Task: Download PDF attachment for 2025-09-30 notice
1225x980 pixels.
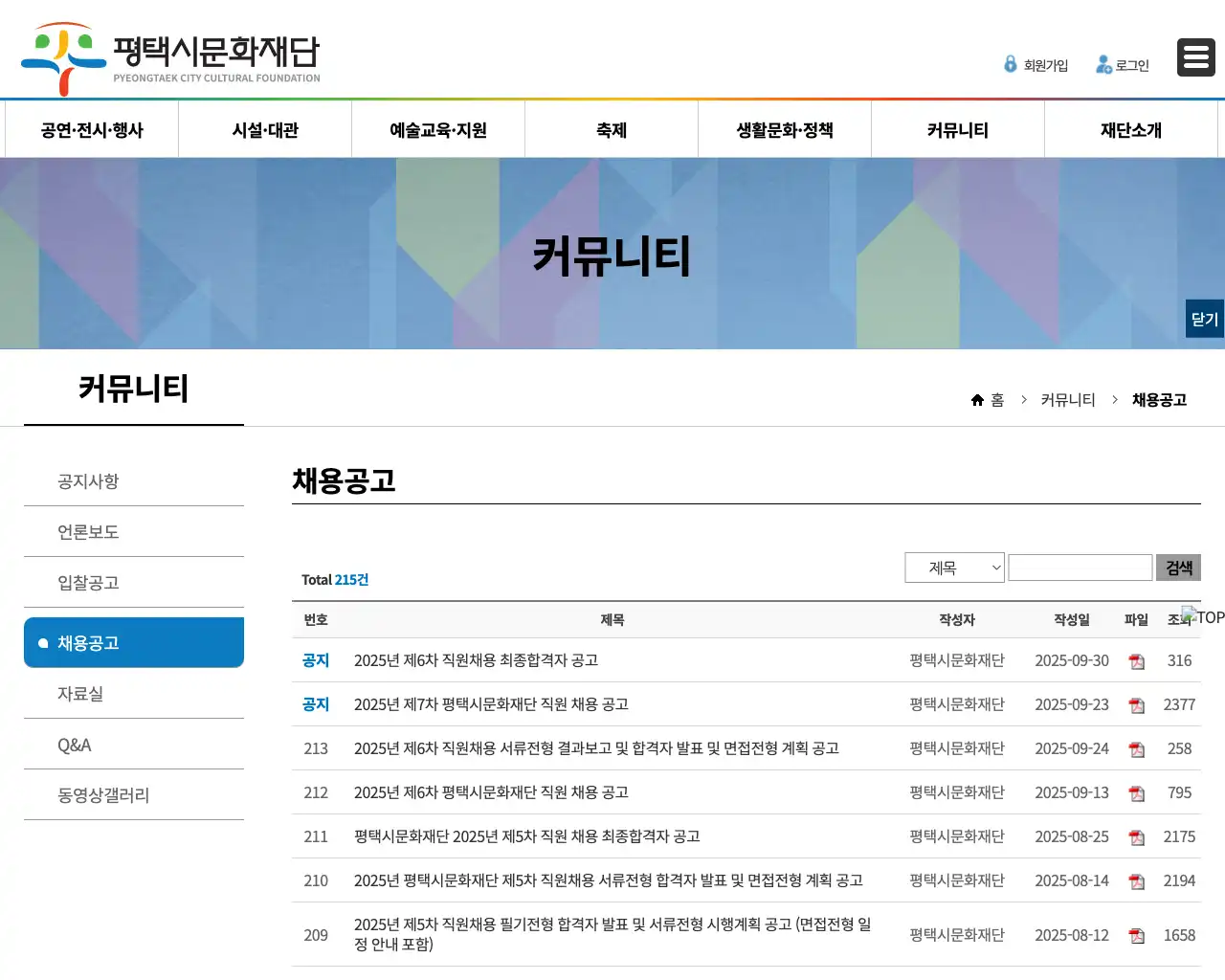Action: pyautogui.click(x=1136, y=661)
